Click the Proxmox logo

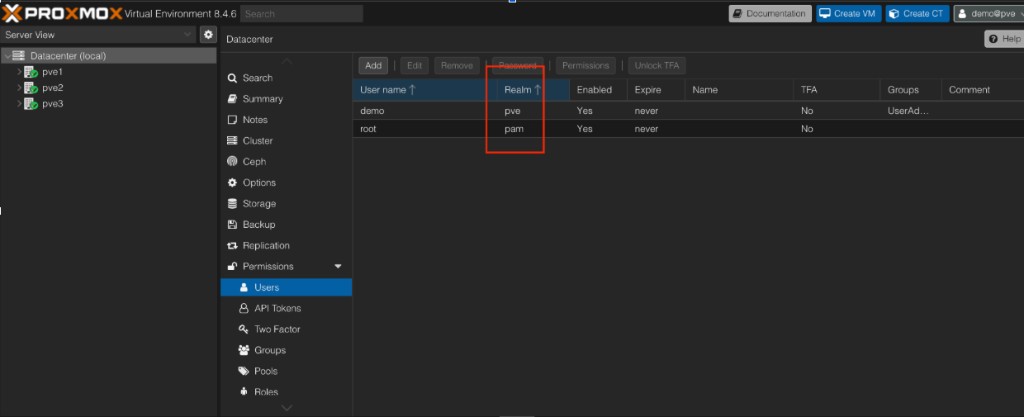tap(63, 12)
